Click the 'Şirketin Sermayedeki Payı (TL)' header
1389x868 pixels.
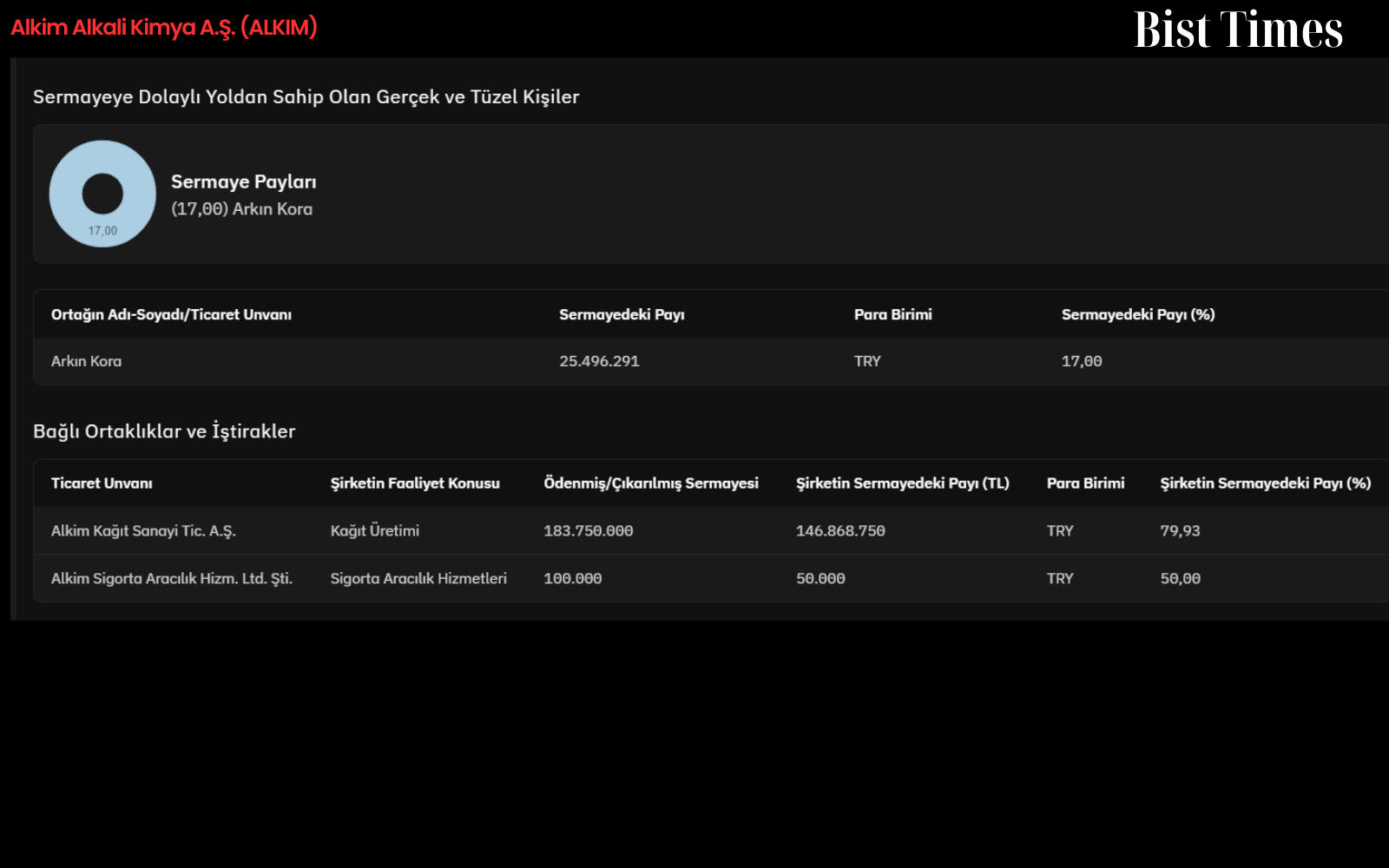(903, 483)
